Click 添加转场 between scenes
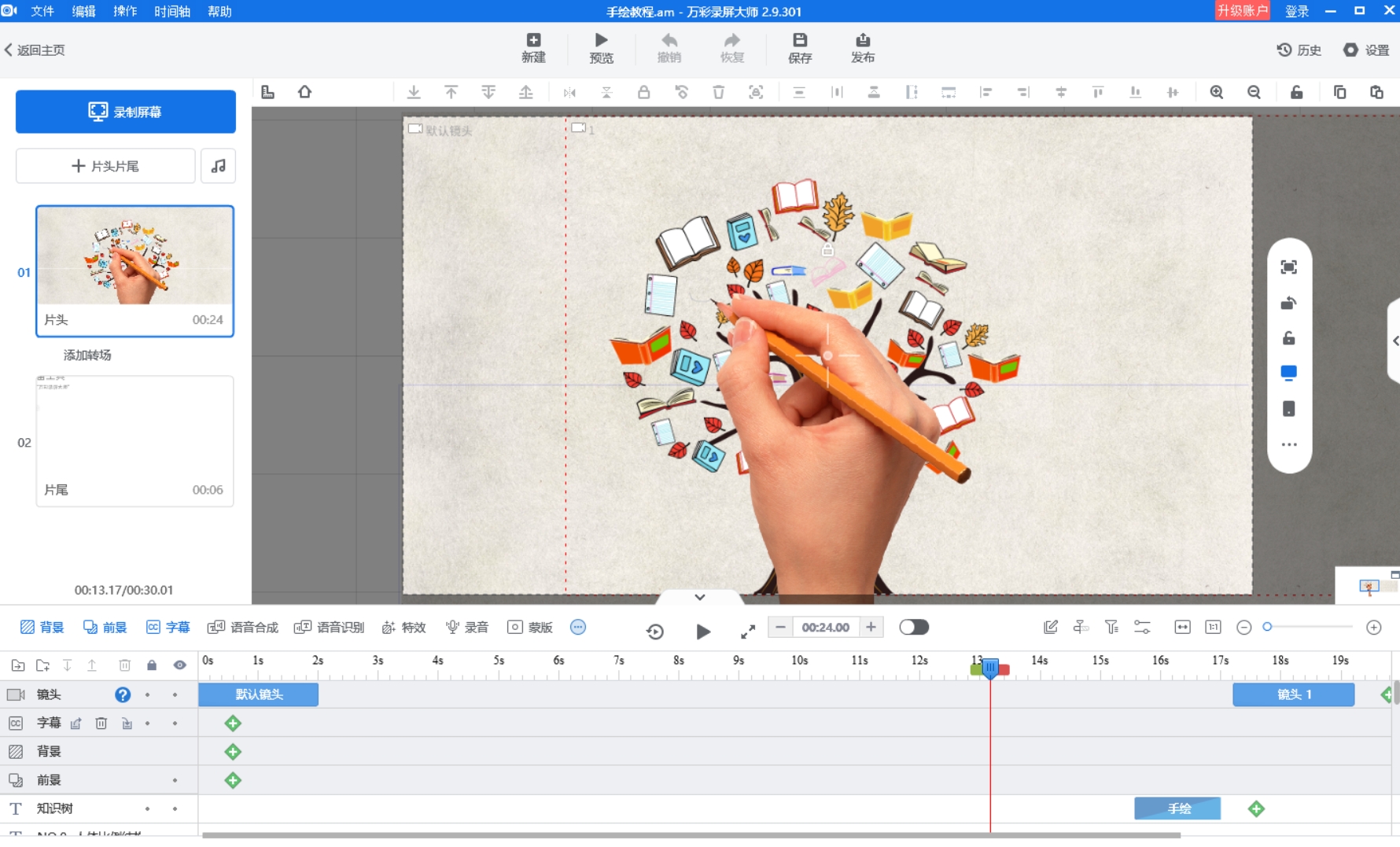Image resolution: width=1400 pixels, height=847 pixels. click(87, 355)
